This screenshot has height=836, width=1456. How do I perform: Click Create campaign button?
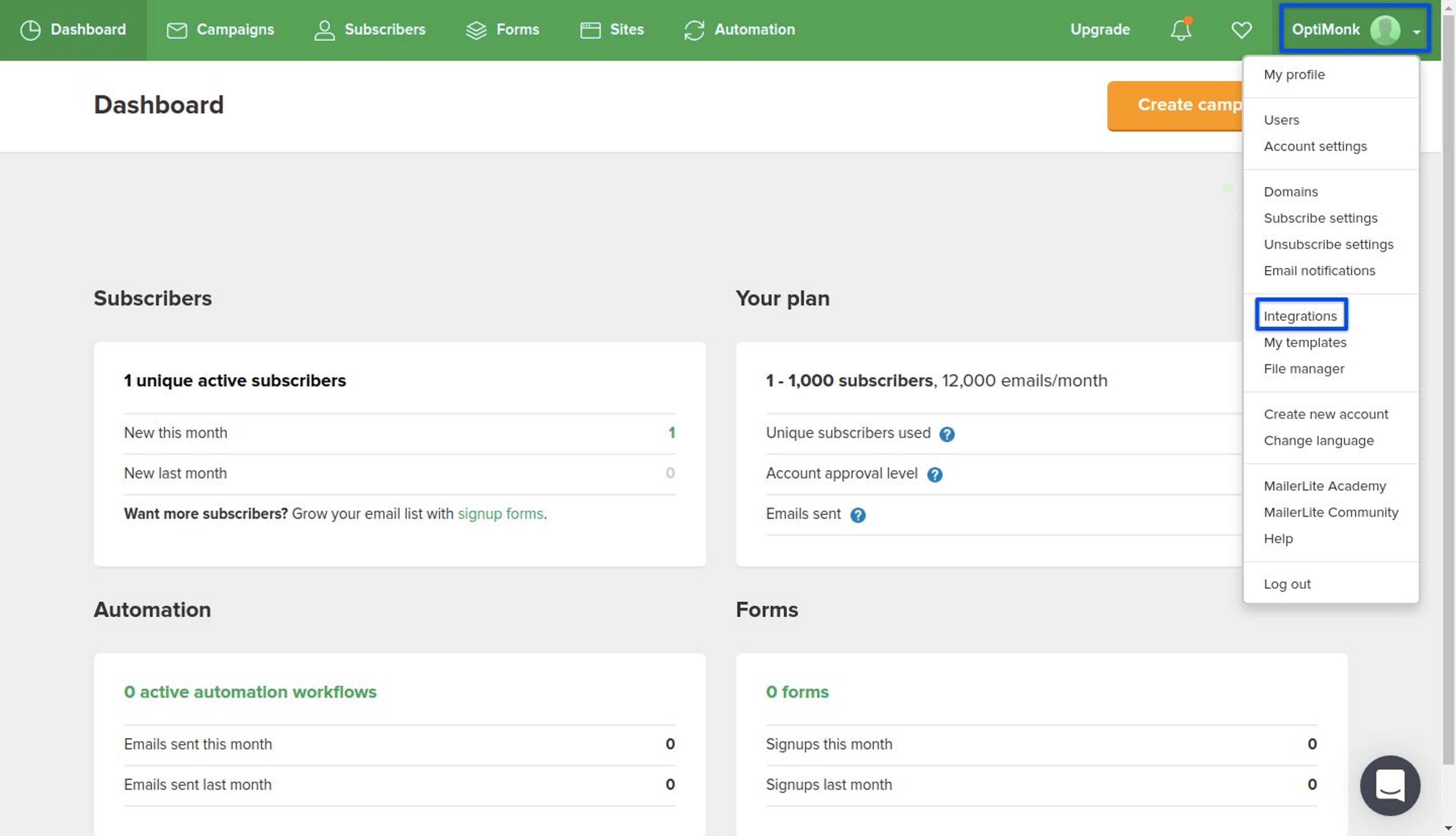1175,106
